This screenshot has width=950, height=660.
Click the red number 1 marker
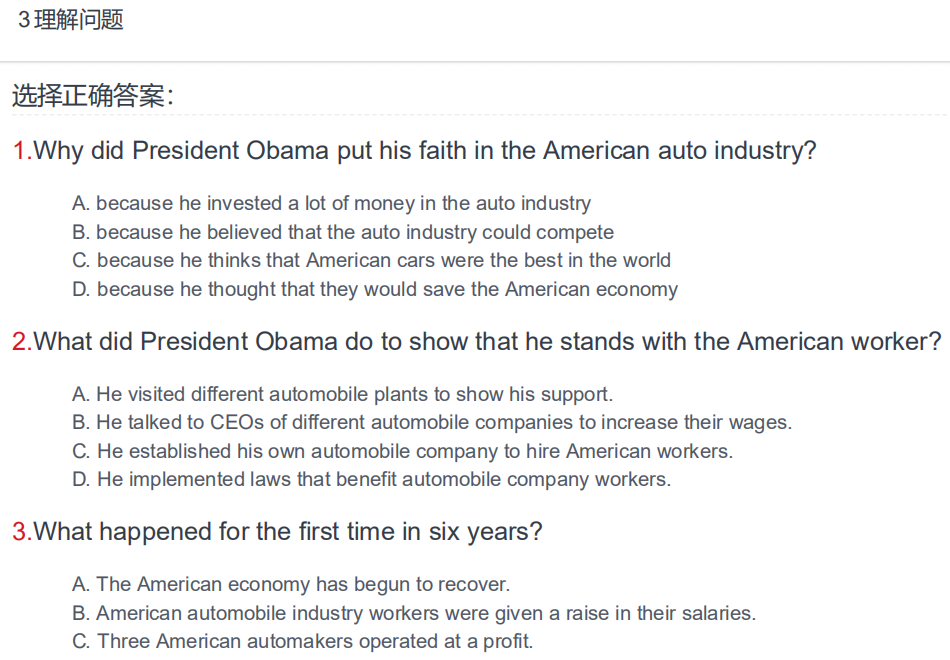click(22, 151)
